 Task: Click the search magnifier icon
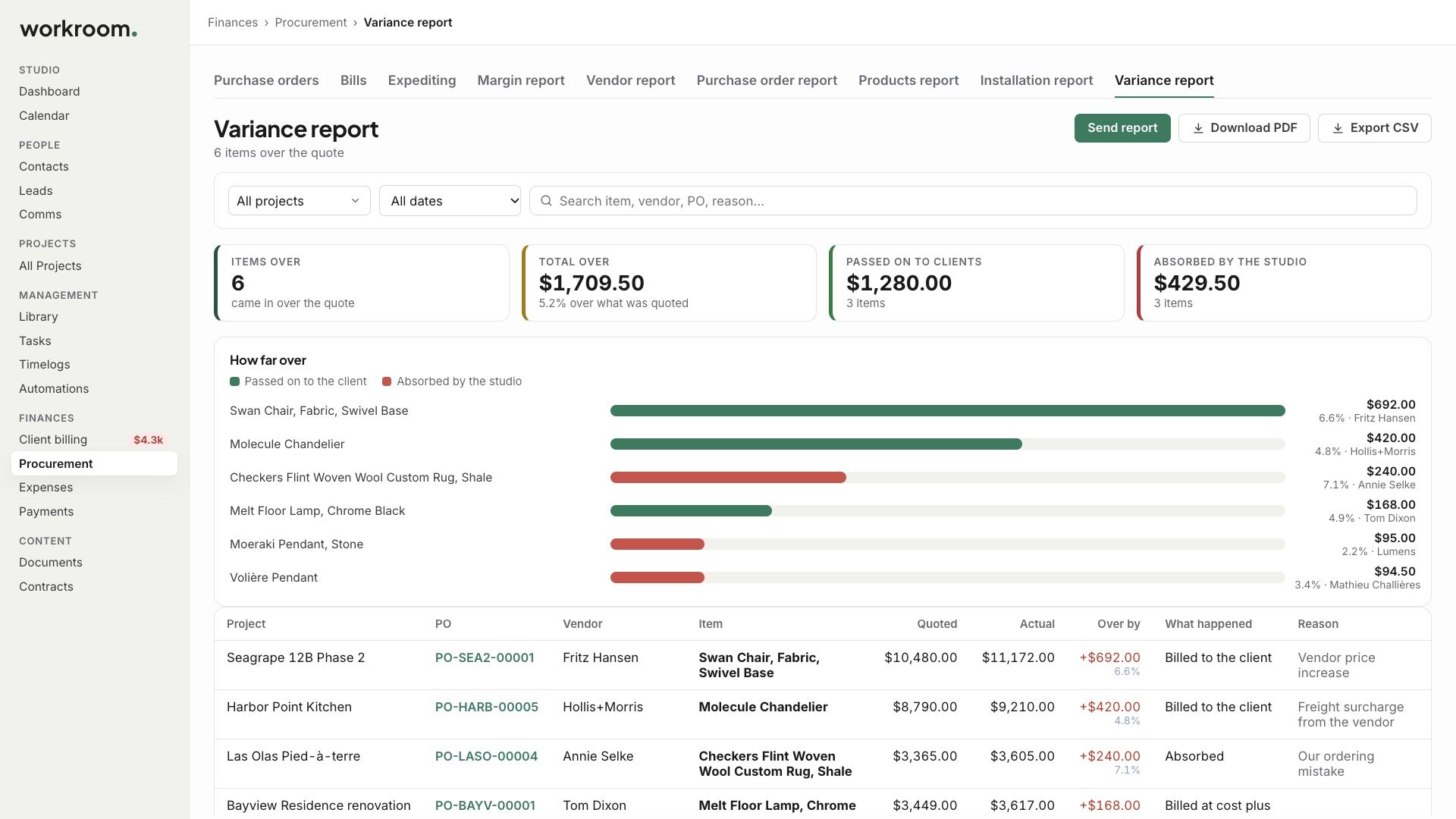[x=546, y=201]
